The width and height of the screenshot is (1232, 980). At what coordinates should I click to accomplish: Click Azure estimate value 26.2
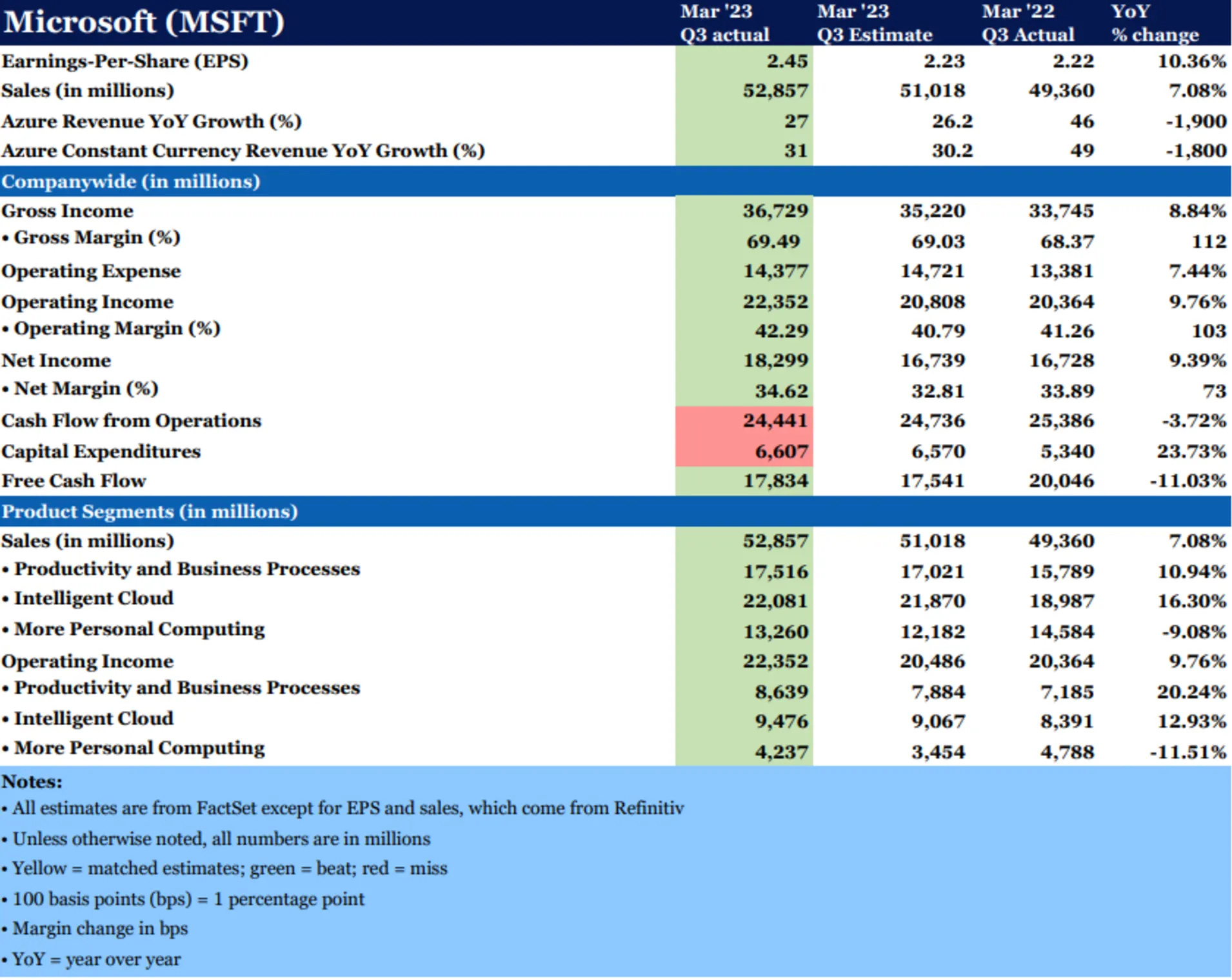coord(952,121)
